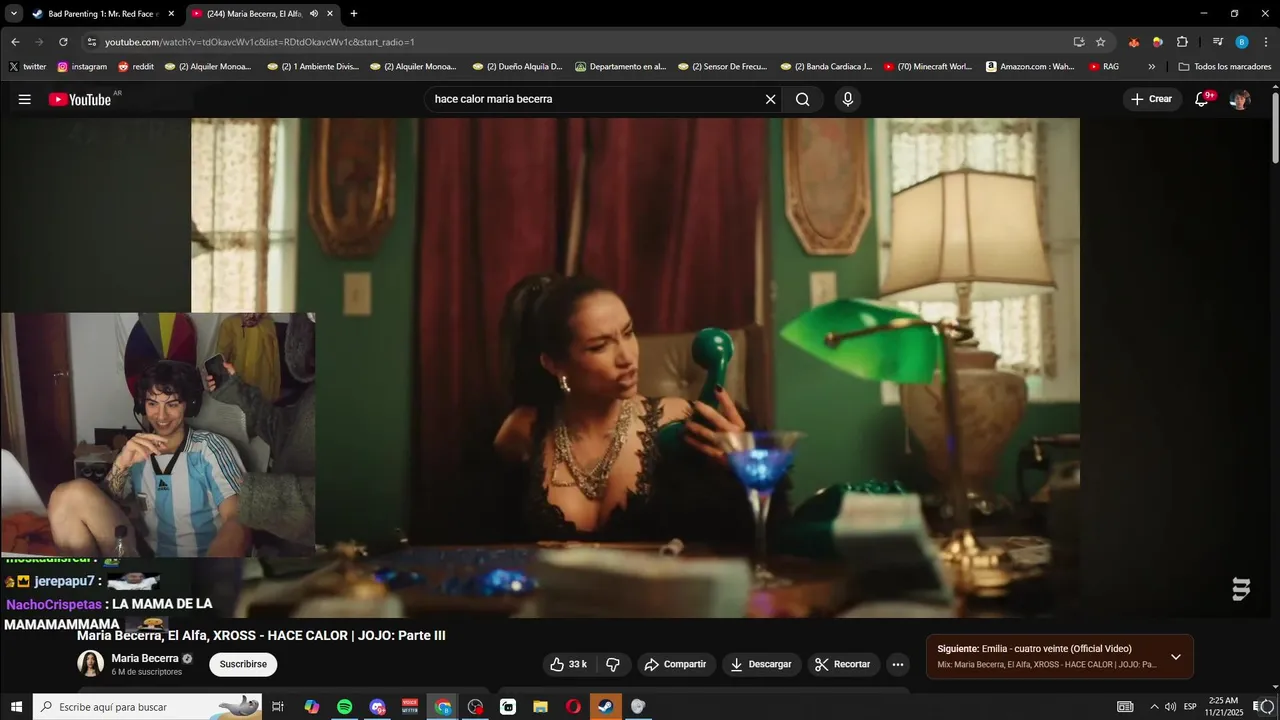1280x720 pixels.
Task: Open the RAG bookmark
Action: pyautogui.click(x=1104, y=67)
